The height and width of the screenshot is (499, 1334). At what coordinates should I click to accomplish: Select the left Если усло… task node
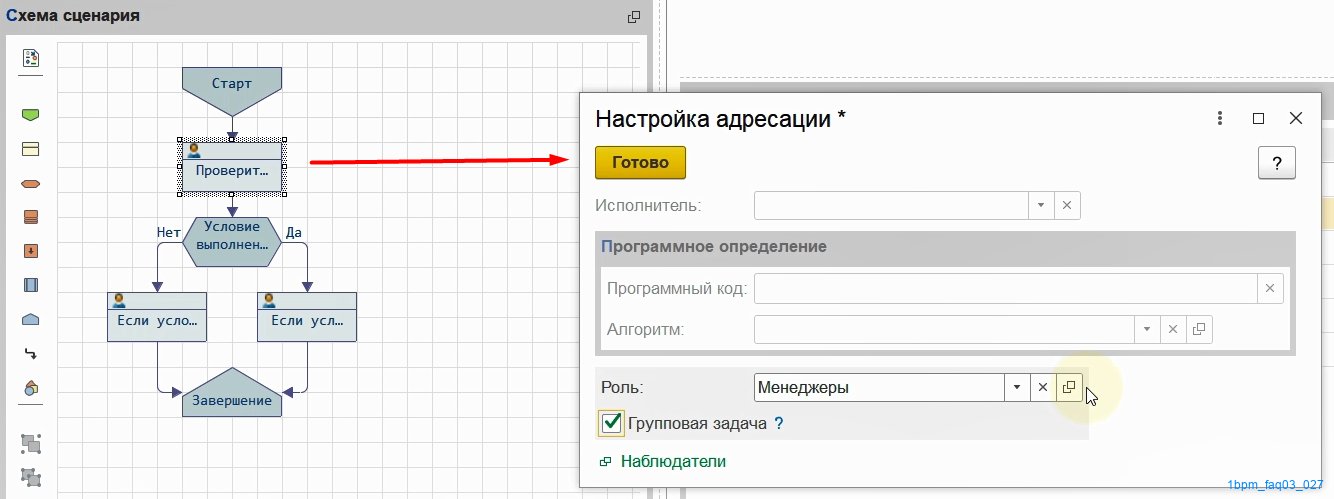(157, 317)
